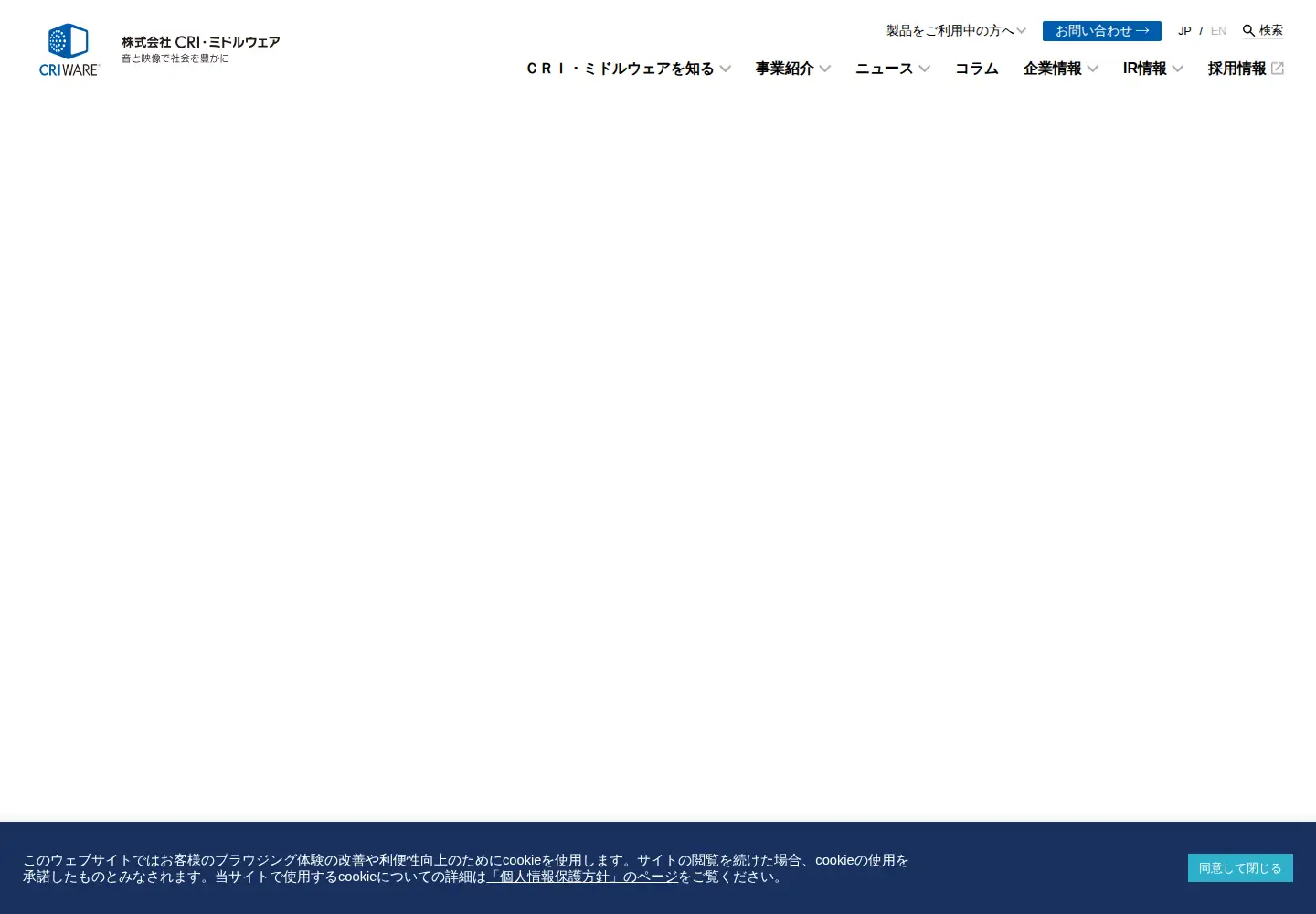Open the コラム menu item

point(977,69)
